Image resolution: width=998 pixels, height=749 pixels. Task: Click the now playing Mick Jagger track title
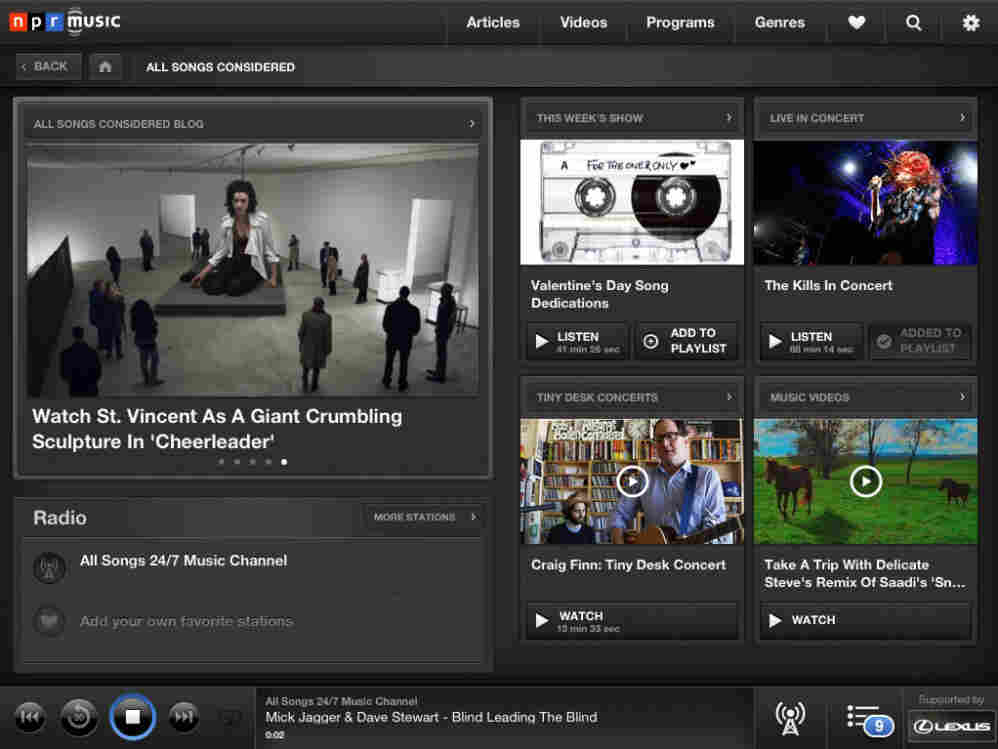431,718
